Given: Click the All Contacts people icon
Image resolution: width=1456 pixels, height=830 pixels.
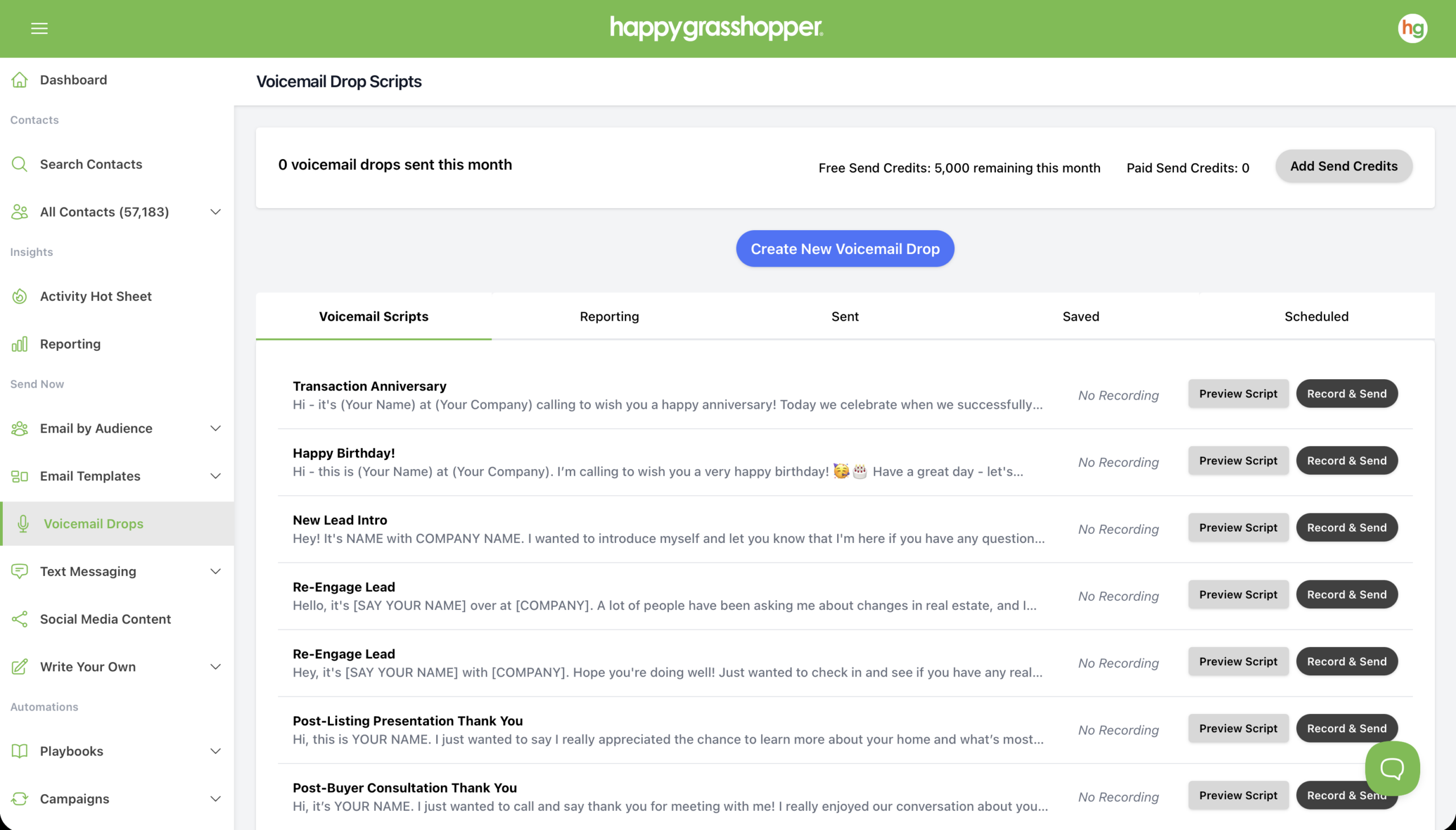Looking at the screenshot, I should 19,212.
